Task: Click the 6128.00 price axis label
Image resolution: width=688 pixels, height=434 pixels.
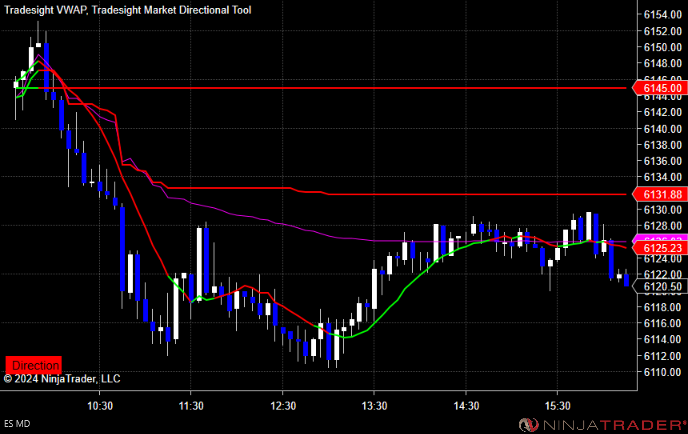Action: click(x=663, y=226)
